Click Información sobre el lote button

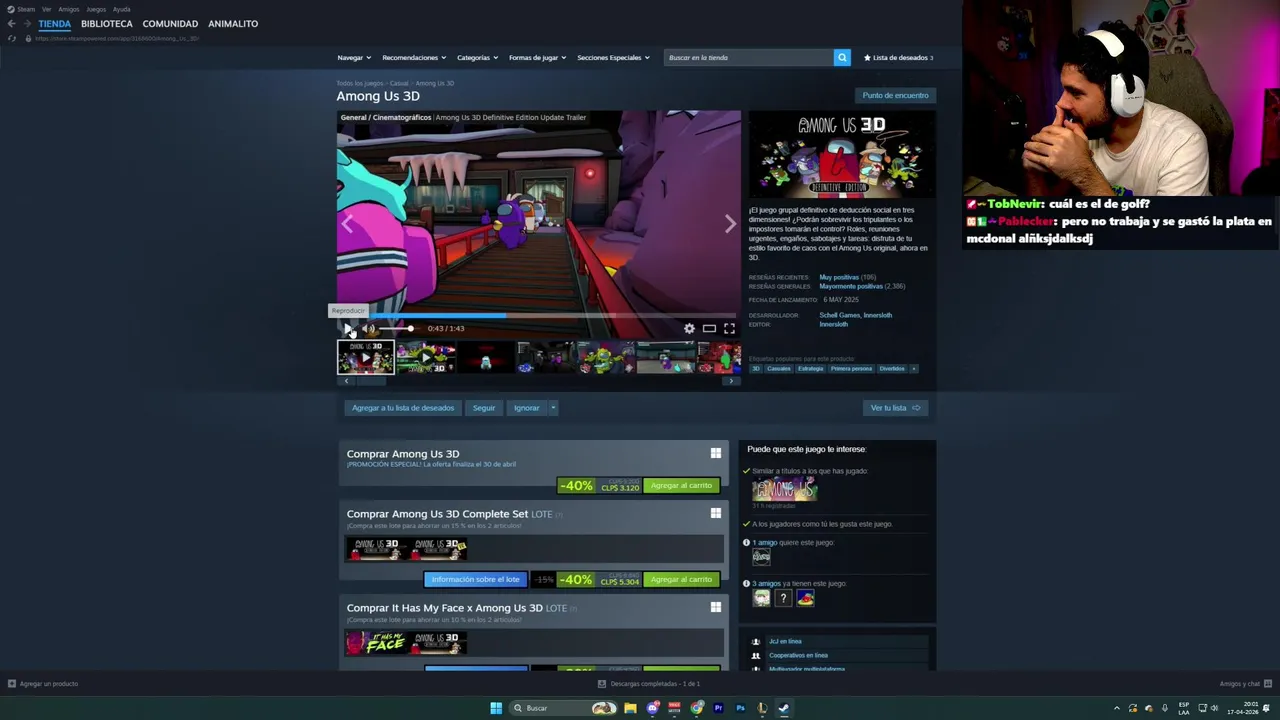coord(475,580)
